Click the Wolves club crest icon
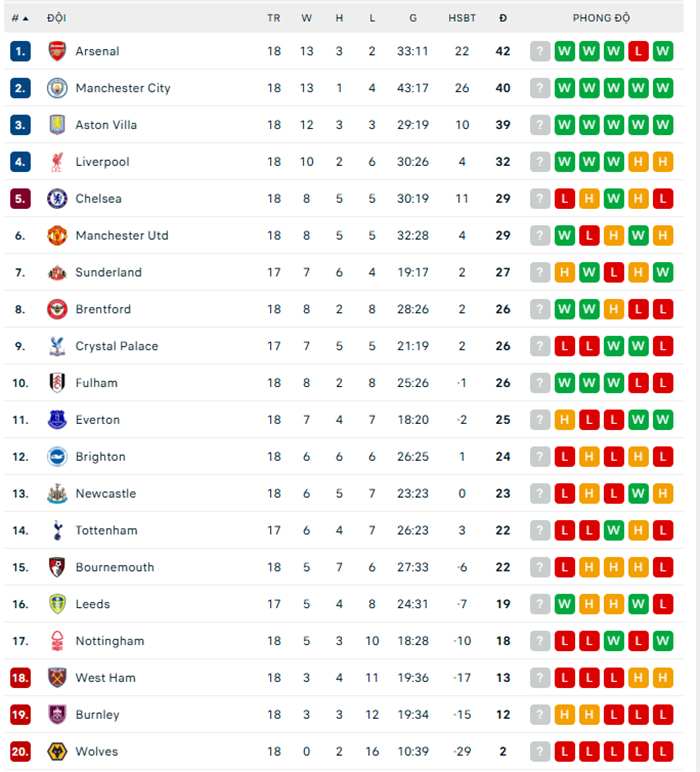The width and height of the screenshot is (700, 772). 57,751
